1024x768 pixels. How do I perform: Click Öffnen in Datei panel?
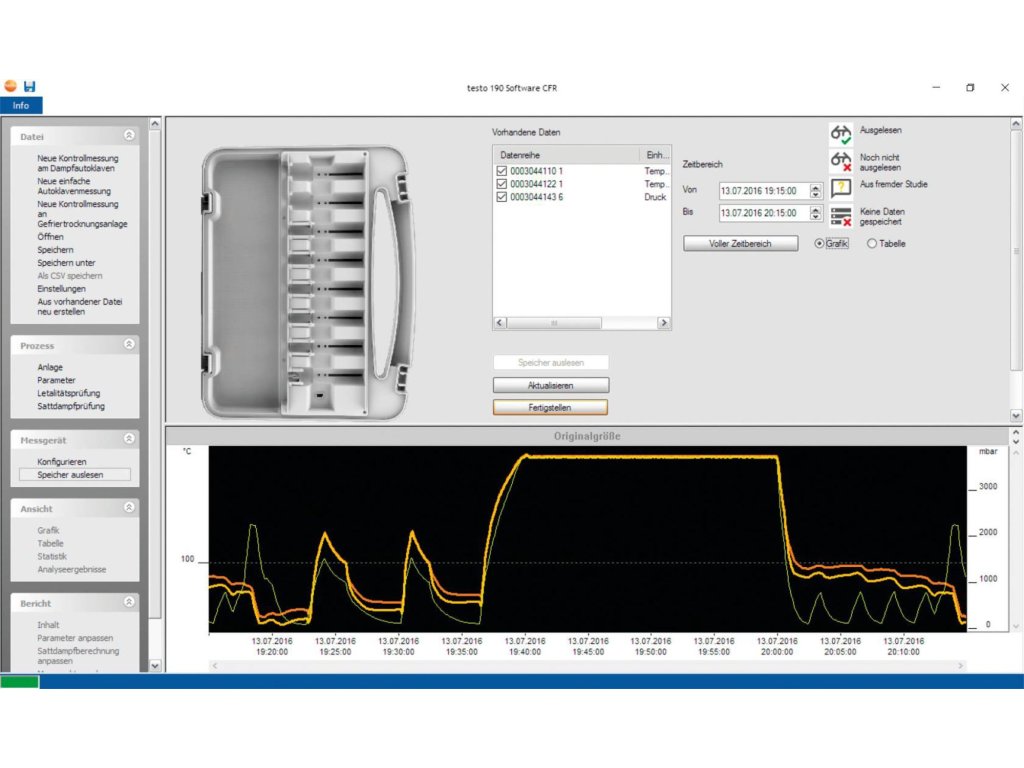(50, 236)
